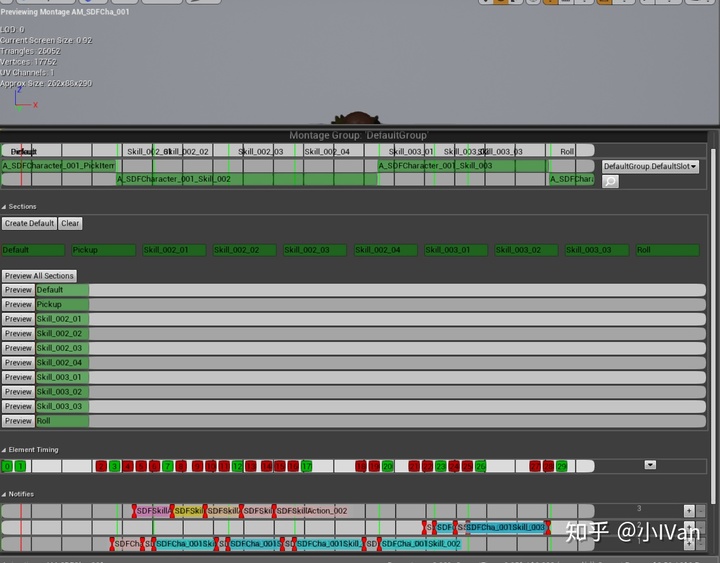Select the Roll section box in Sections row
This screenshot has width=720, height=563.
click(668, 250)
